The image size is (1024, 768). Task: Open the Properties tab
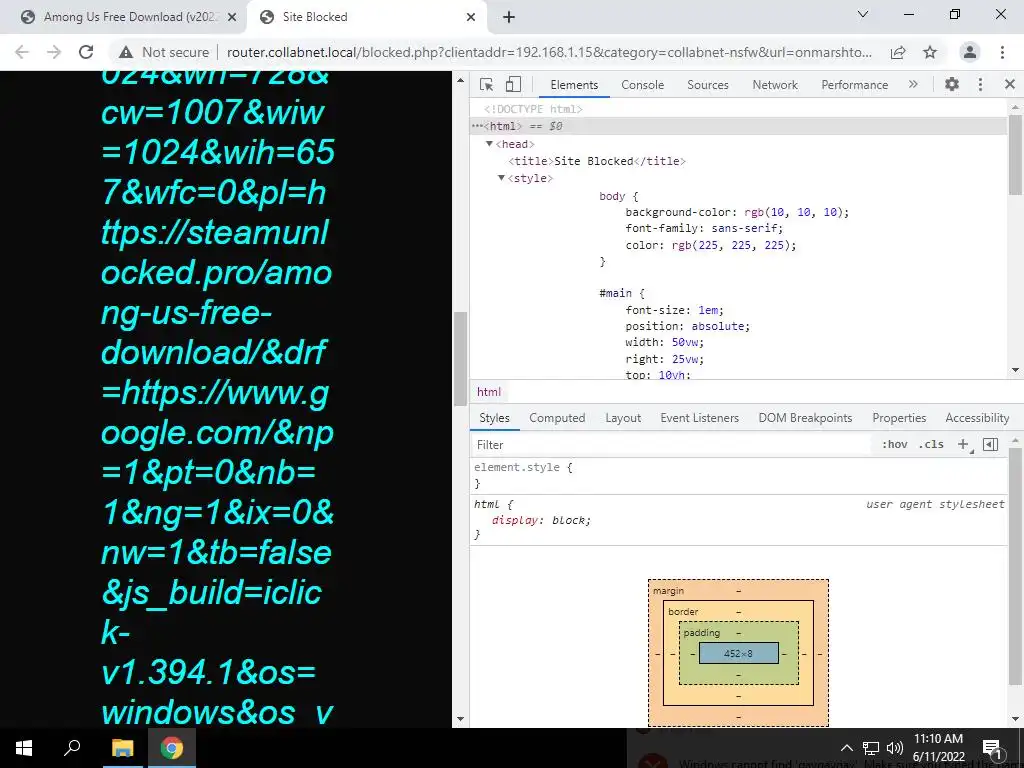[899, 418]
